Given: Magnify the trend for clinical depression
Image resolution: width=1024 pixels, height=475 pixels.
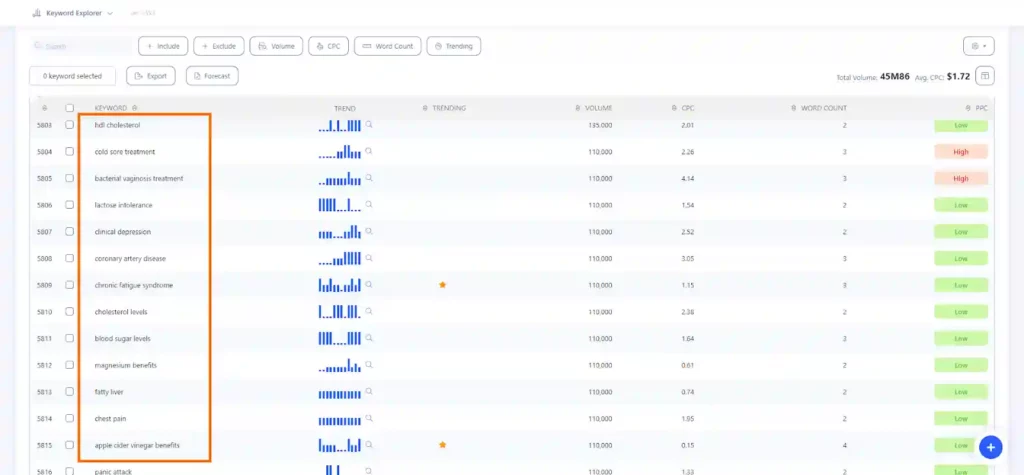Looking at the screenshot, I should click(x=369, y=231).
